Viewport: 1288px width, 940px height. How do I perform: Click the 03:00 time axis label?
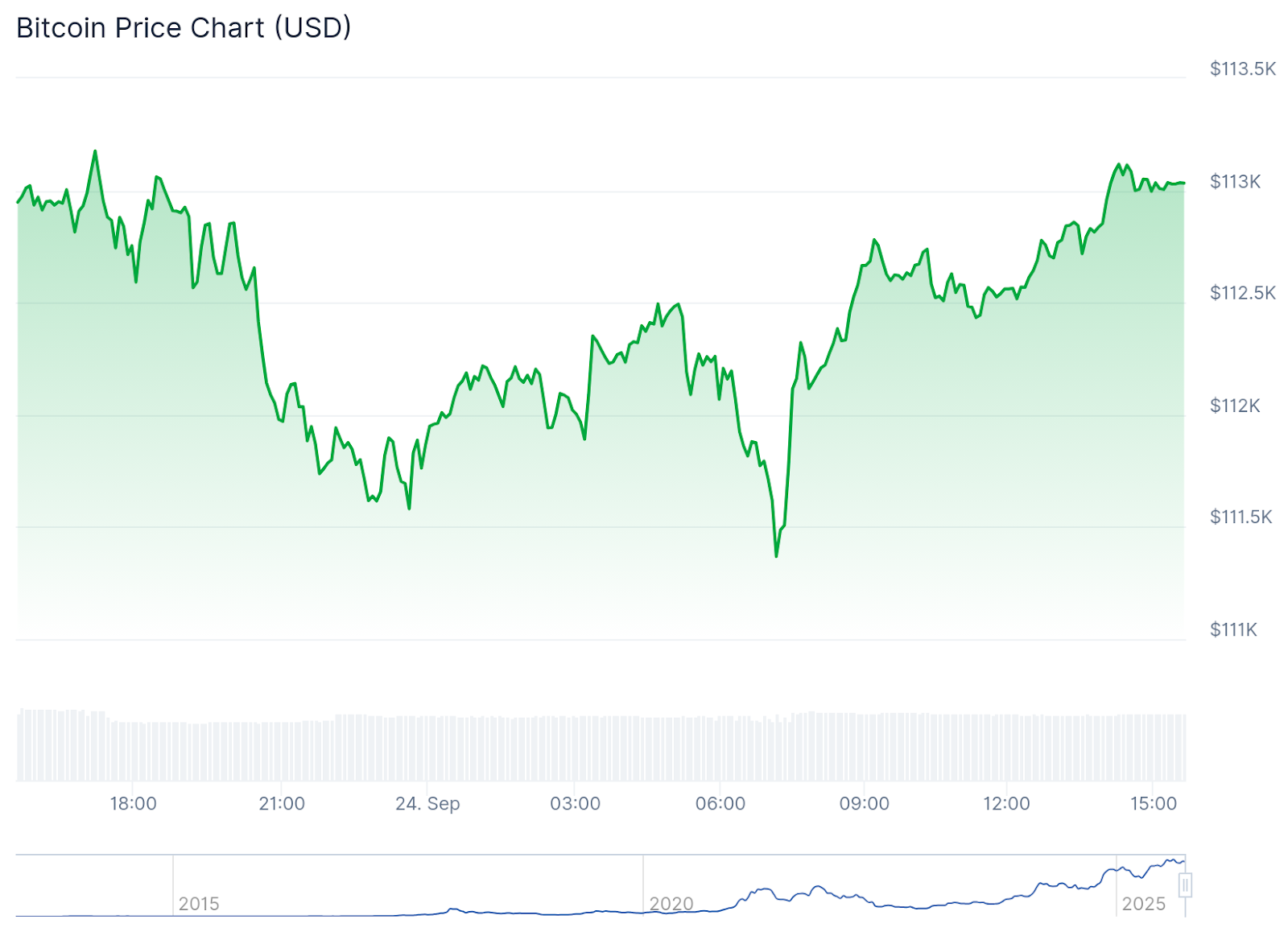click(576, 803)
